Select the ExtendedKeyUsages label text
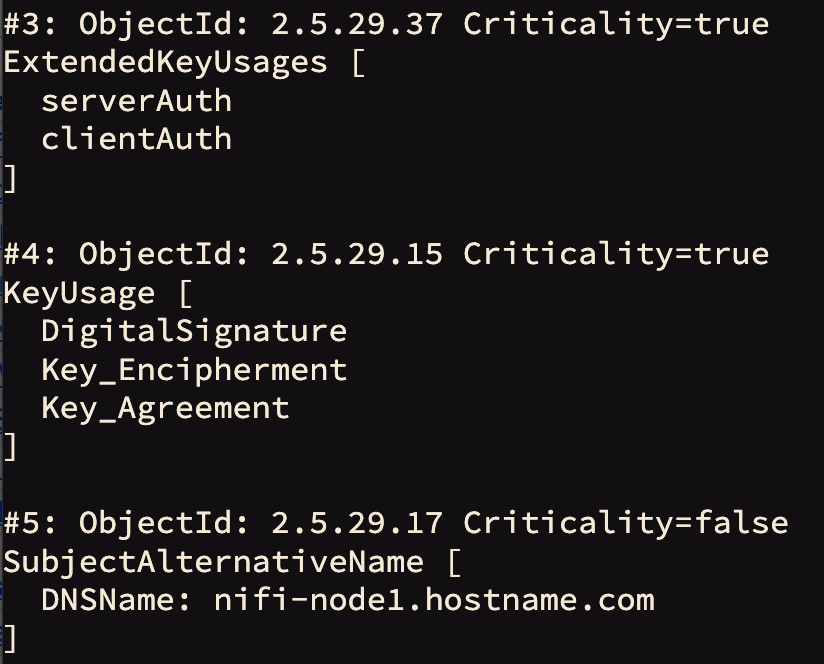This screenshot has width=824, height=664. coord(165,62)
